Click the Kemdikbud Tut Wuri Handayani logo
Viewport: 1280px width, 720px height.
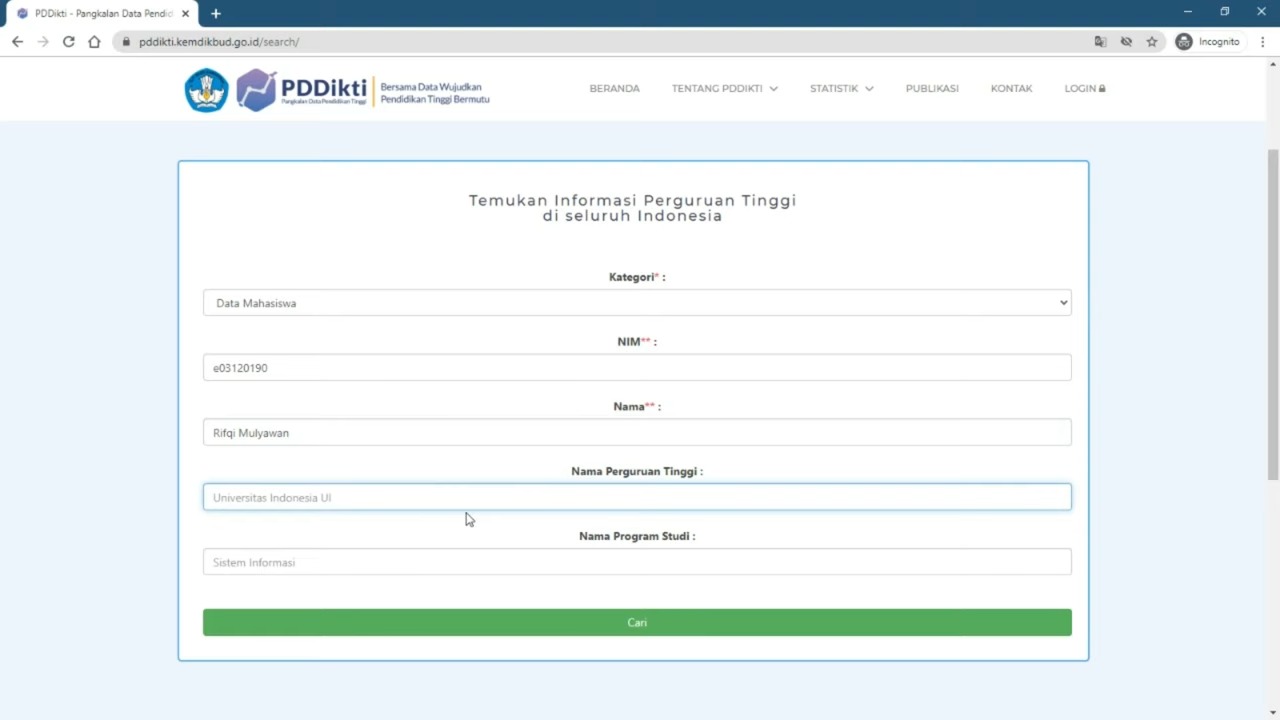(x=206, y=90)
